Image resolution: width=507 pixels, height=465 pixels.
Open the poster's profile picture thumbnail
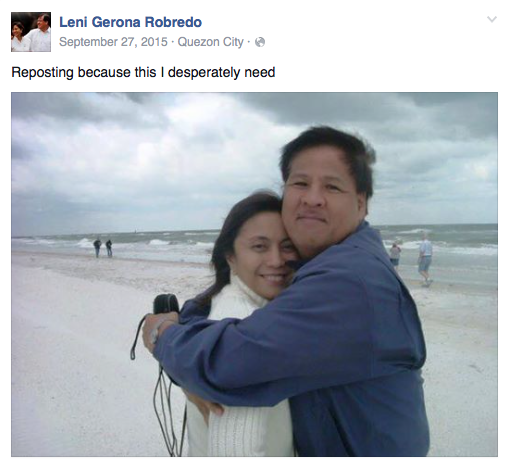pyautogui.click(x=31, y=32)
